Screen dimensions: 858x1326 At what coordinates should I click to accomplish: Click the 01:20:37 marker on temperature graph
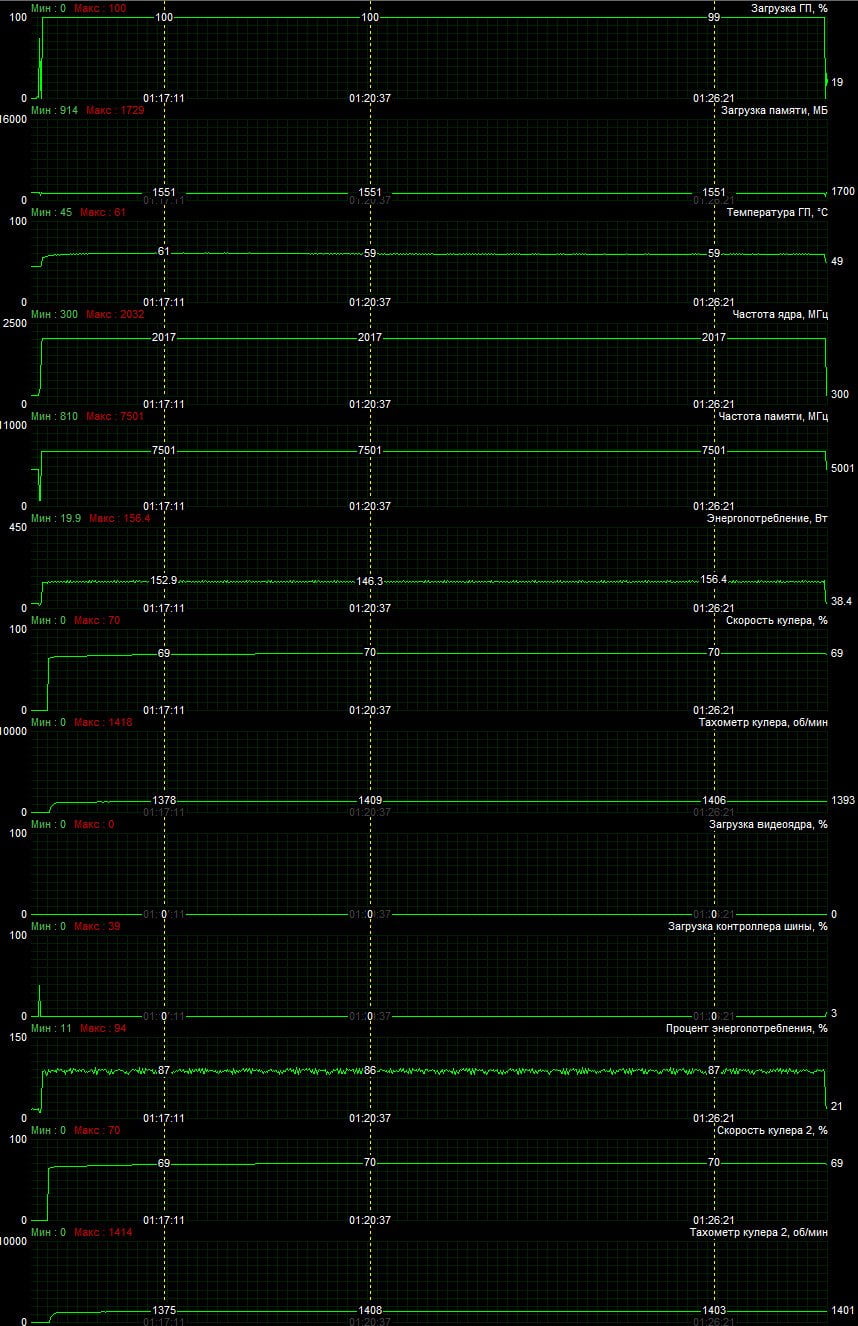[x=370, y=302]
